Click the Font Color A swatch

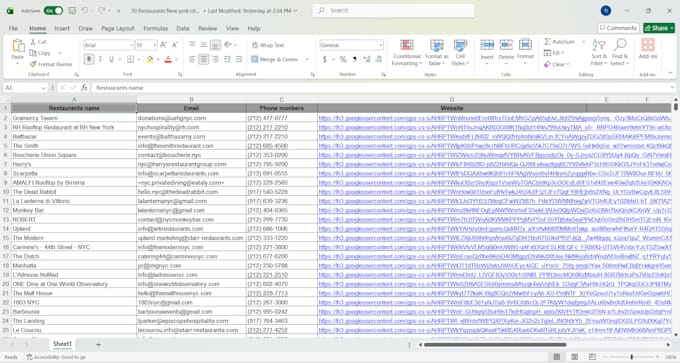(x=168, y=59)
